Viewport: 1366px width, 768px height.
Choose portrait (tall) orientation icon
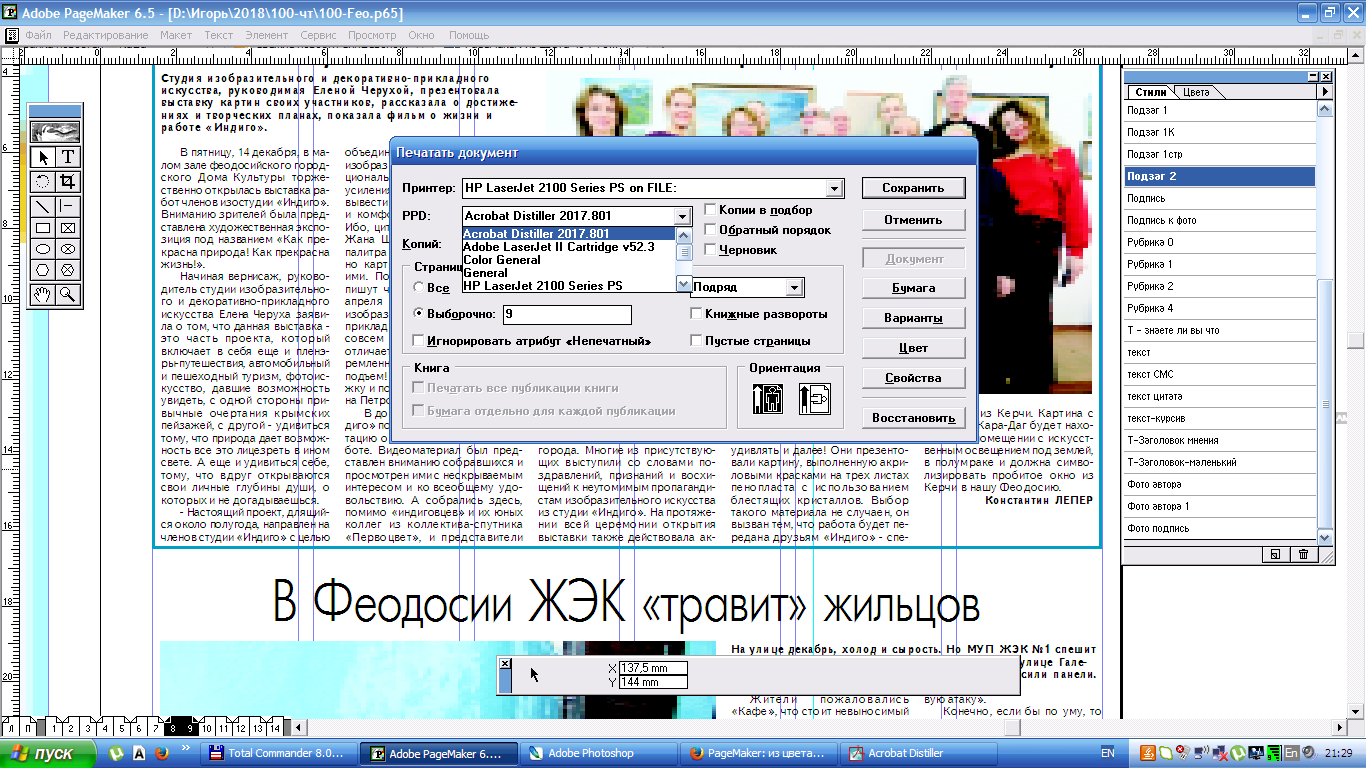click(x=768, y=400)
